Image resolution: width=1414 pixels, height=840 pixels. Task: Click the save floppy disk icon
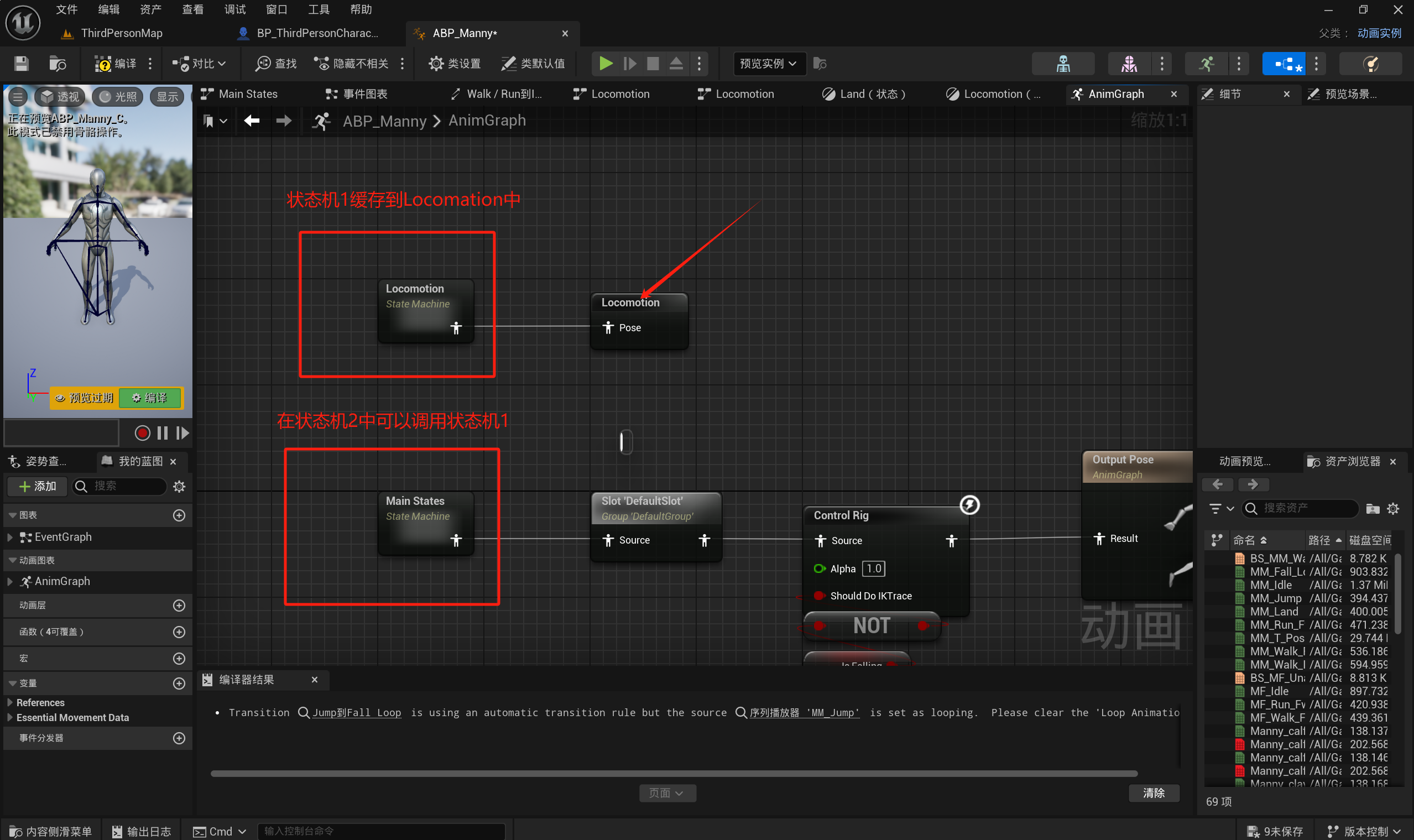pos(21,64)
